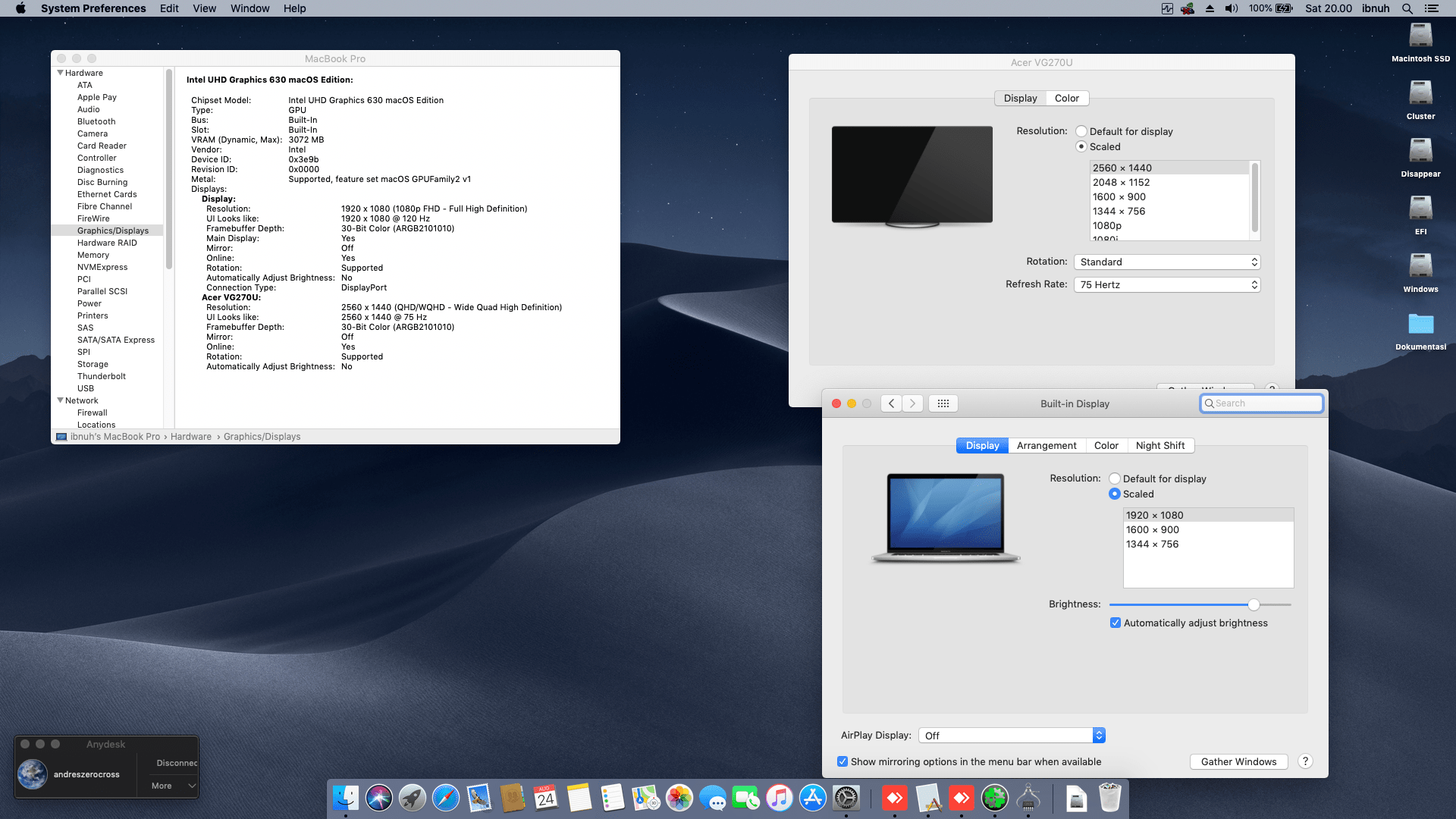Collapse Hardware disclosure triangle
The height and width of the screenshot is (819, 1456).
pyautogui.click(x=60, y=73)
